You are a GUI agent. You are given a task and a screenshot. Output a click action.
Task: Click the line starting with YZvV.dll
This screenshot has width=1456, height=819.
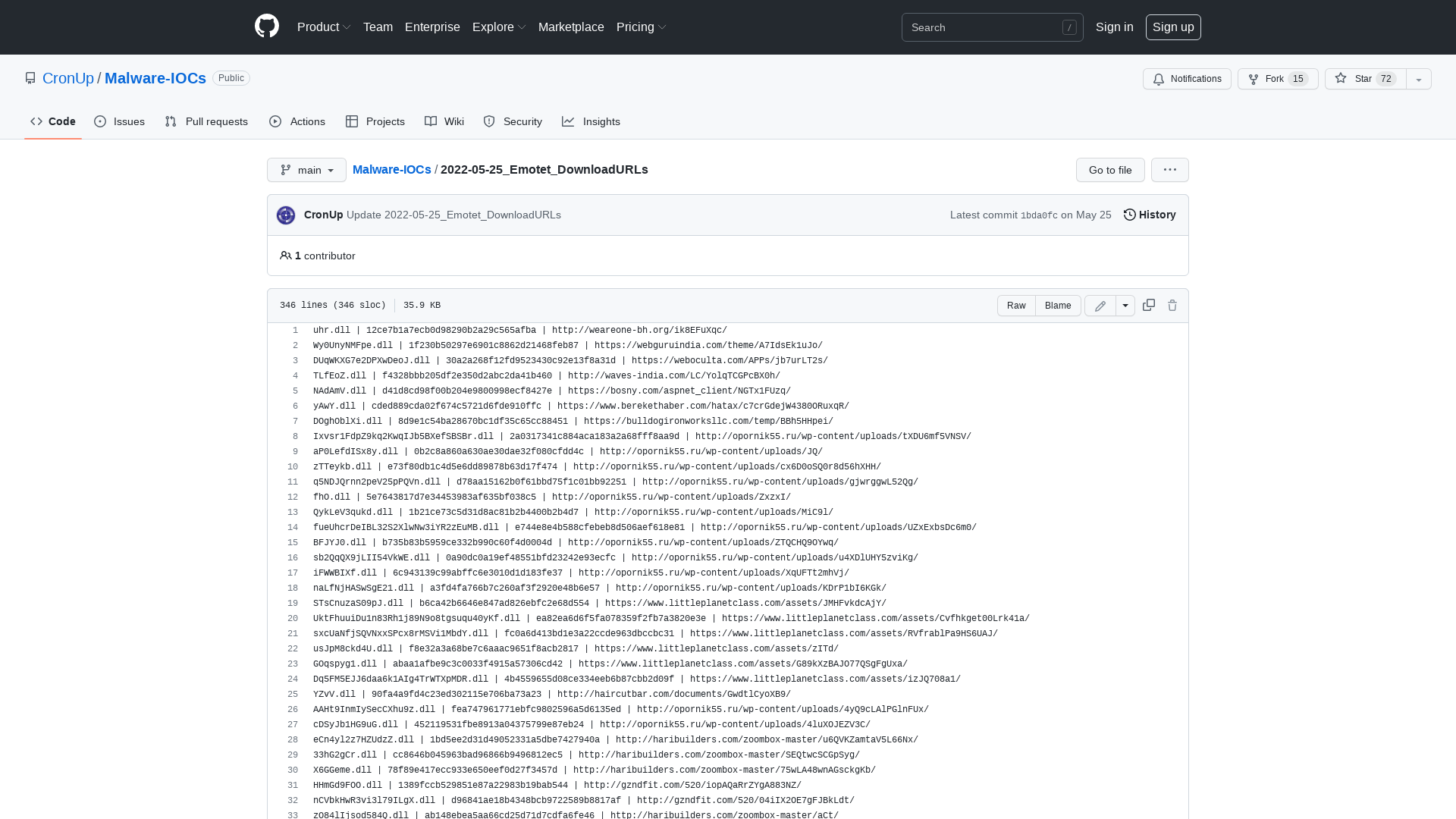tap(552, 694)
